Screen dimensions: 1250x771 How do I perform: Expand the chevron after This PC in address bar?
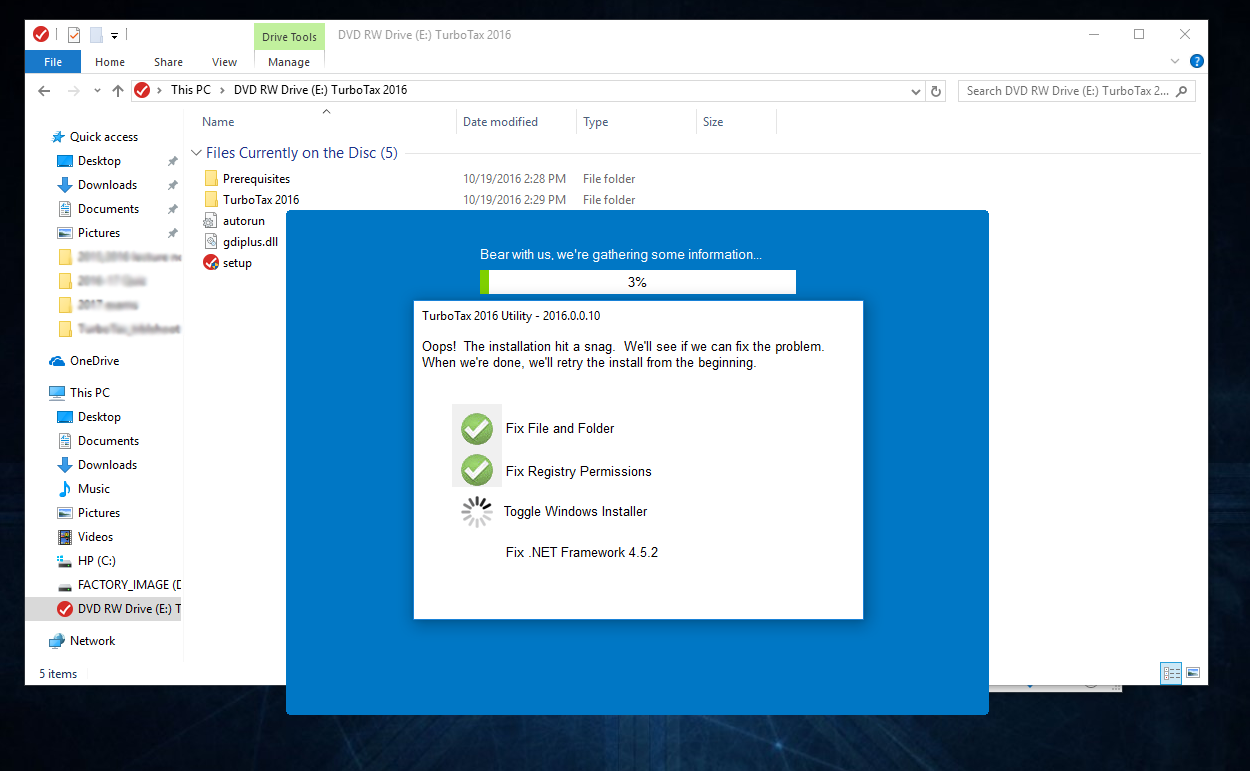coord(223,90)
